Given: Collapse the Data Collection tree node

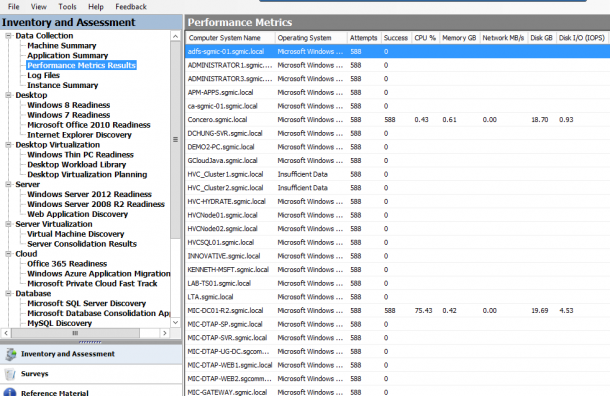Looking at the screenshot, I should tap(8, 35).
